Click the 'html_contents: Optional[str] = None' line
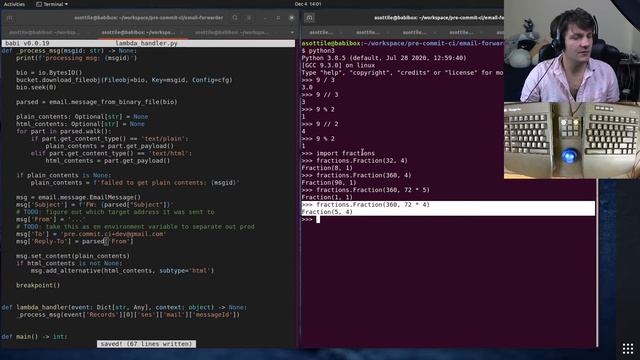Image resolution: width=640 pixels, height=360 pixels. click(80, 124)
